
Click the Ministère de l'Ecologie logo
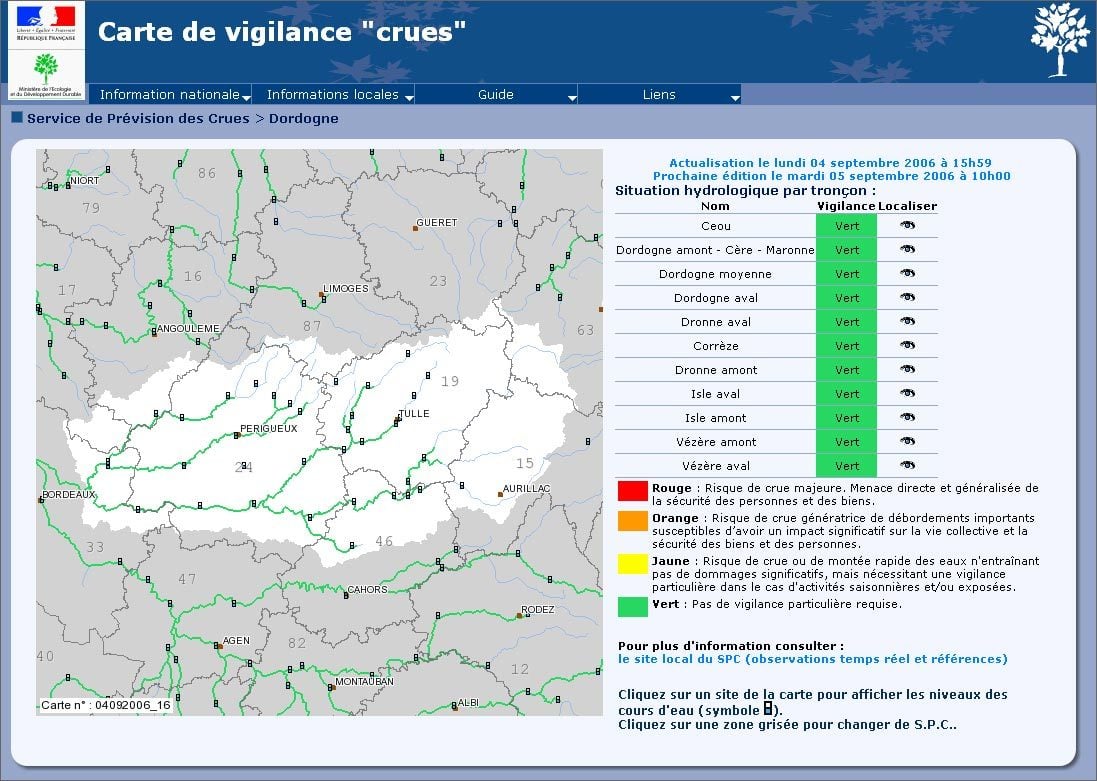[x=46, y=75]
